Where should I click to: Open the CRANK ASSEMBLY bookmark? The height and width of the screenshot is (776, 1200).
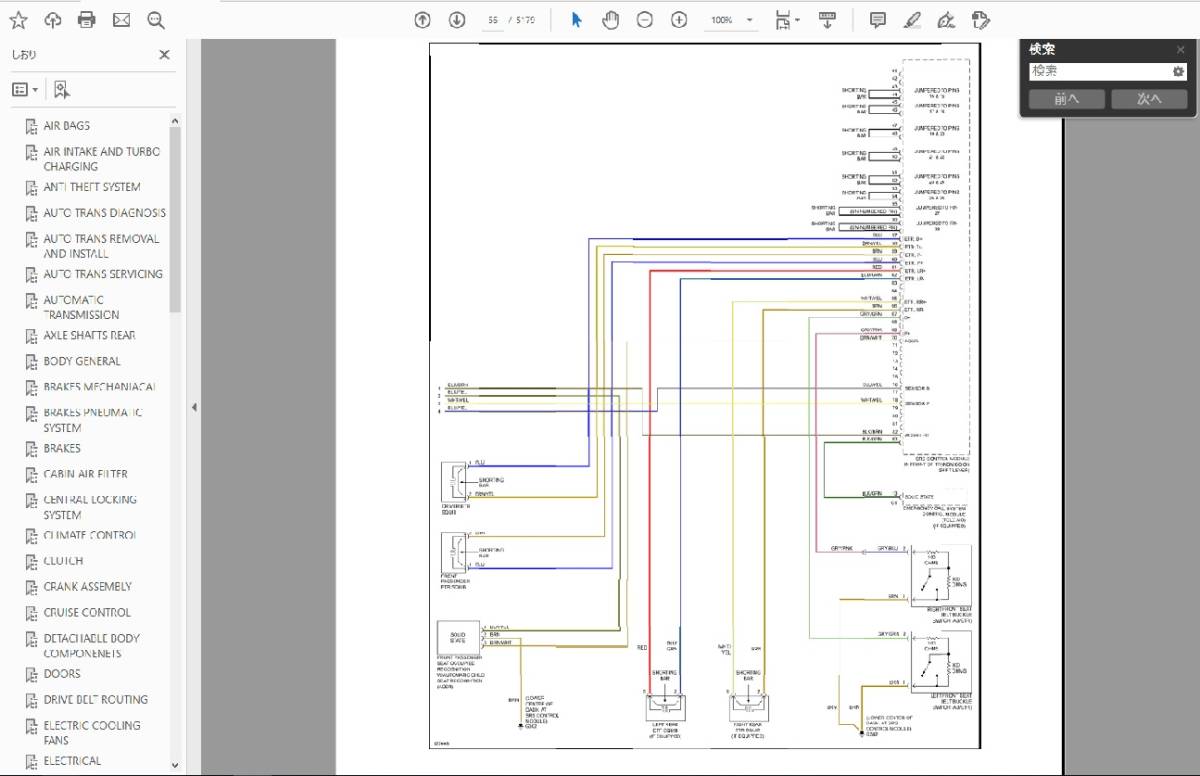tap(87, 587)
